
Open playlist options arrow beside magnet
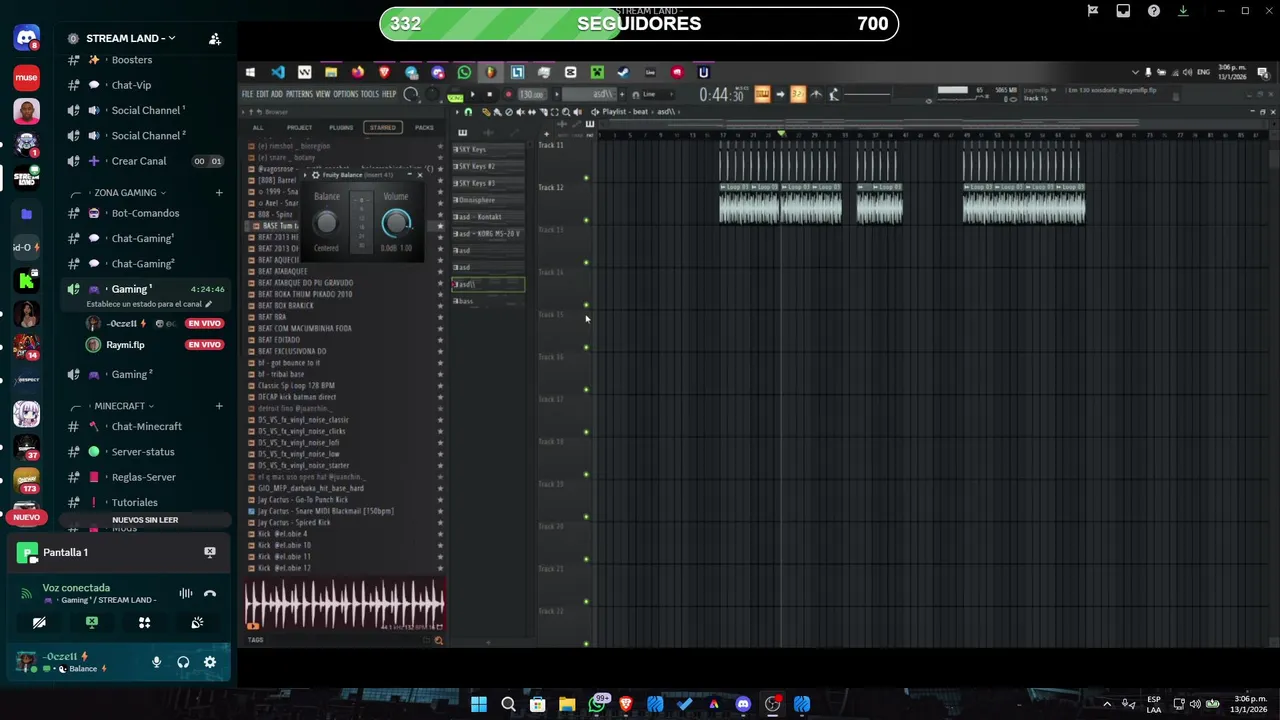coord(459,112)
